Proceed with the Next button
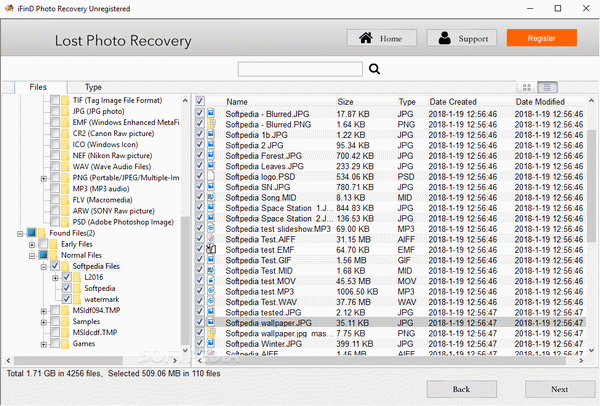This screenshot has height=406, width=600. [559, 389]
